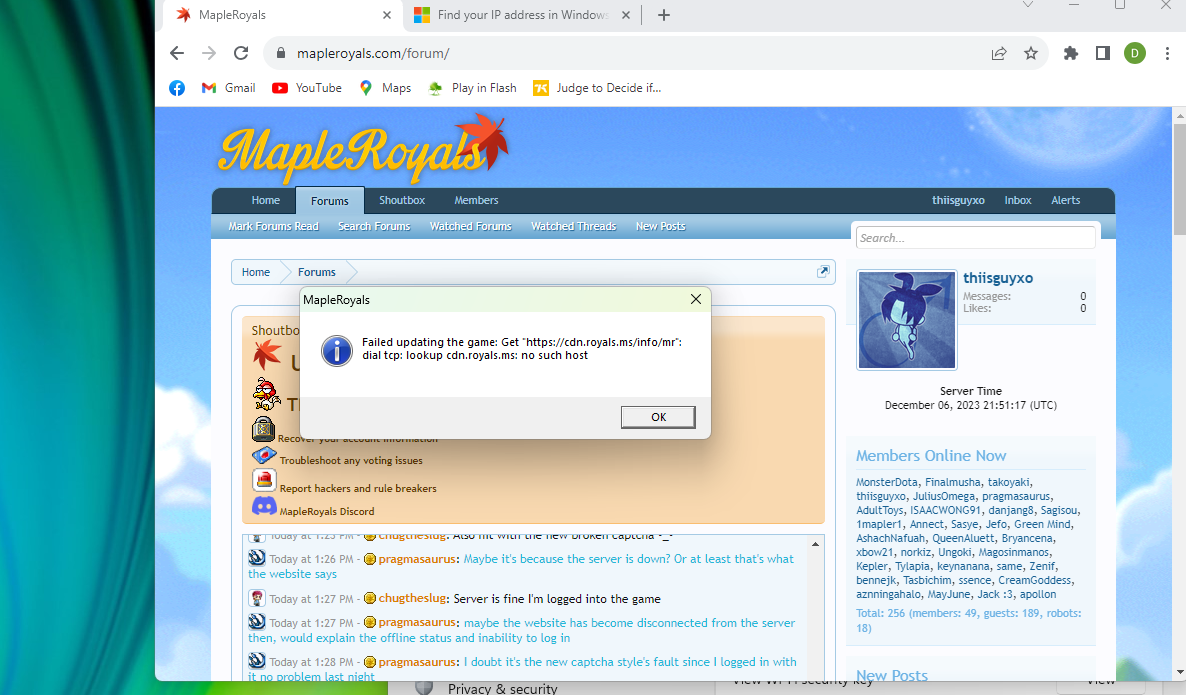Screen dimensions: 1186x695
Task: Click the account recovery lock icon
Action: tap(263, 430)
